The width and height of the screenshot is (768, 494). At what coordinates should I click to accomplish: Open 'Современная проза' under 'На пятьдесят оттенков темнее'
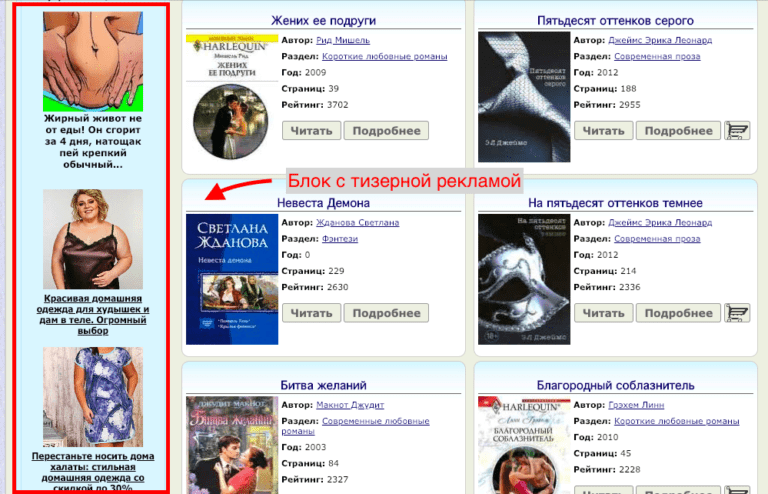[657, 238]
